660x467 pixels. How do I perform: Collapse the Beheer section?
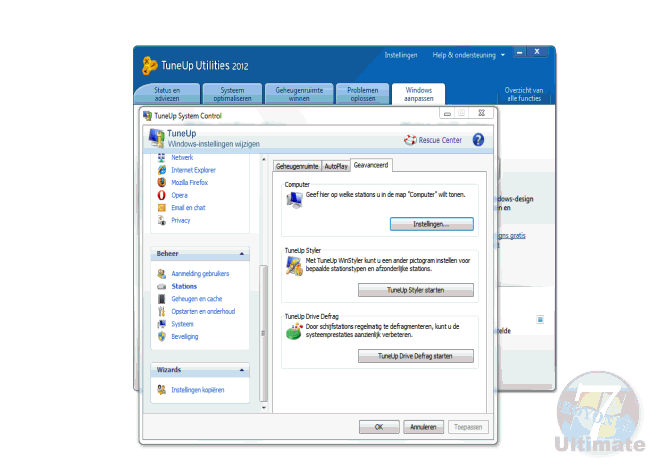tap(242, 254)
